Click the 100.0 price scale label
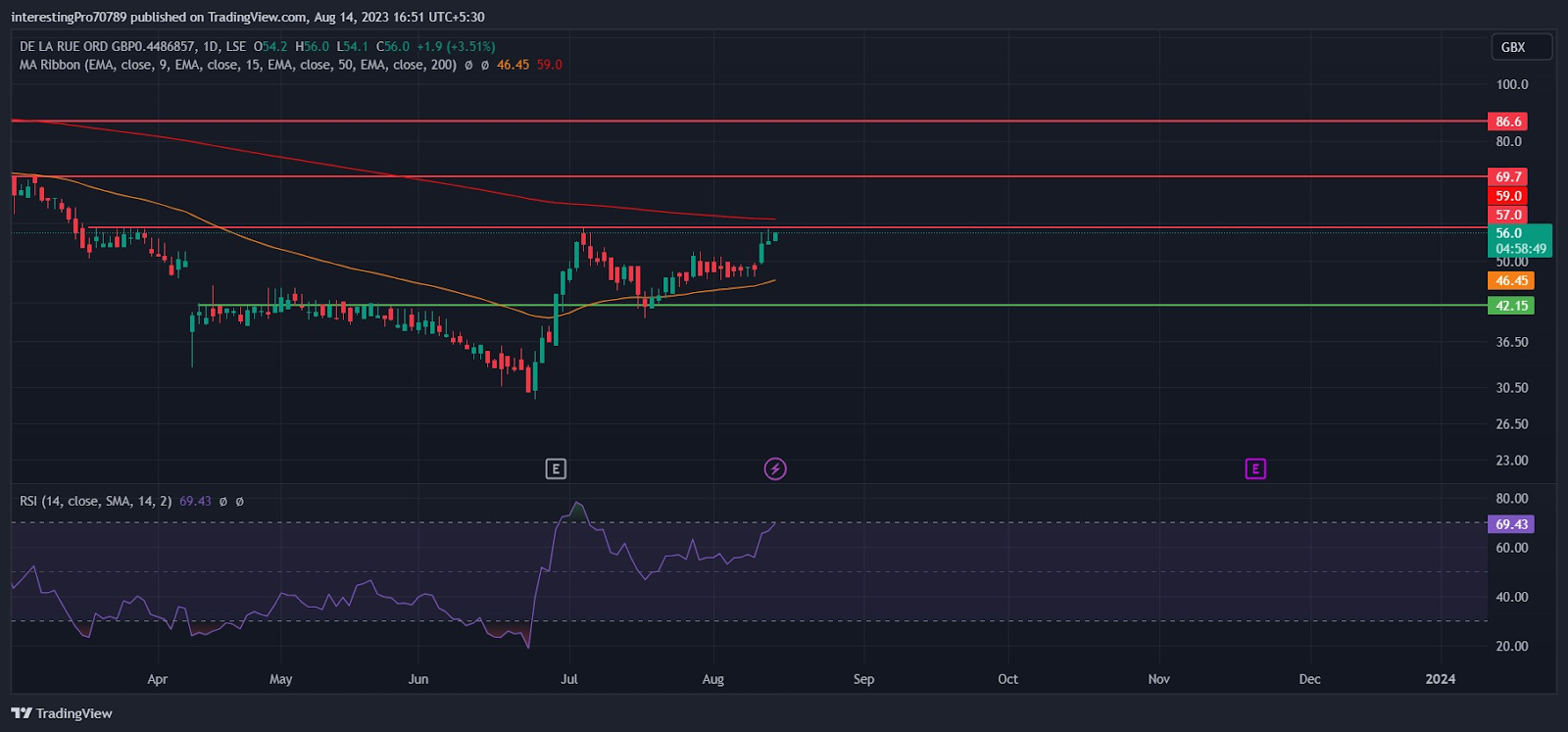Screen dimensions: 1568x732 pyautogui.click(x=1512, y=84)
